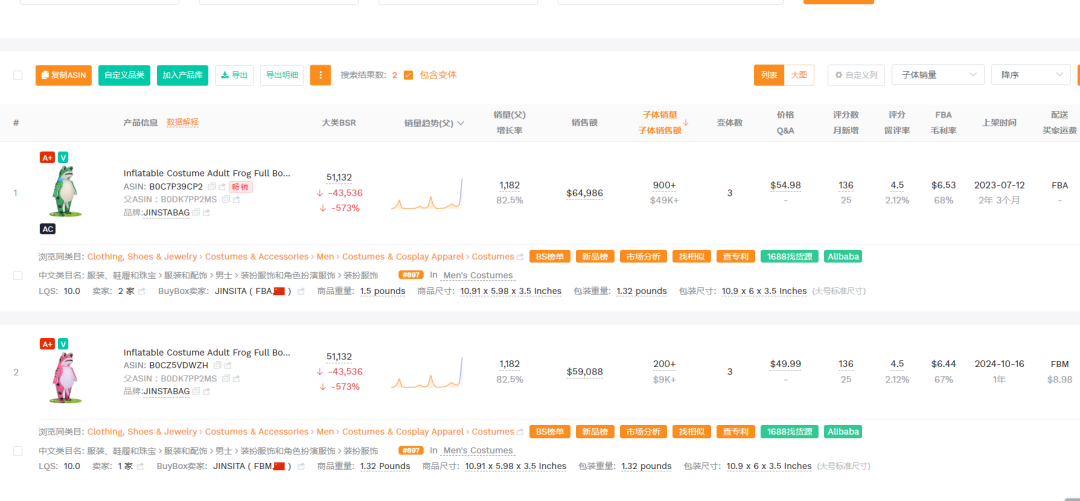Open brand JINSTABAG external link in second row
The height and width of the screenshot is (501, 1080).
207,392
